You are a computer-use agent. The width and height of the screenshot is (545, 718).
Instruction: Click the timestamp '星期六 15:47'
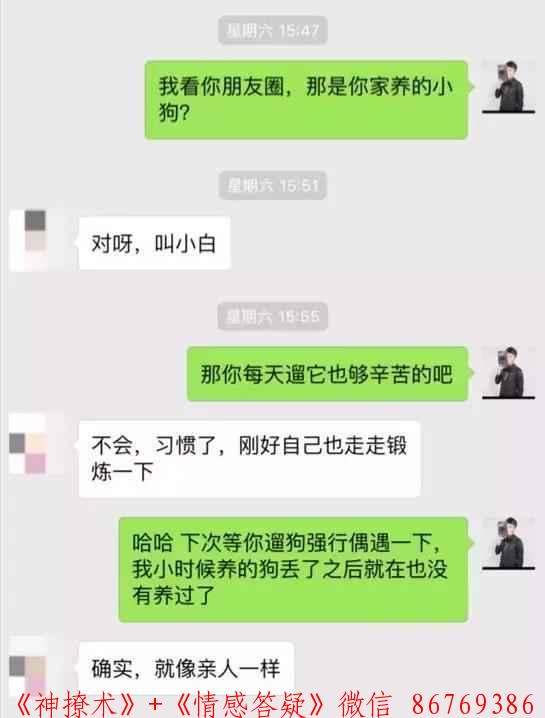click(272, 30)
